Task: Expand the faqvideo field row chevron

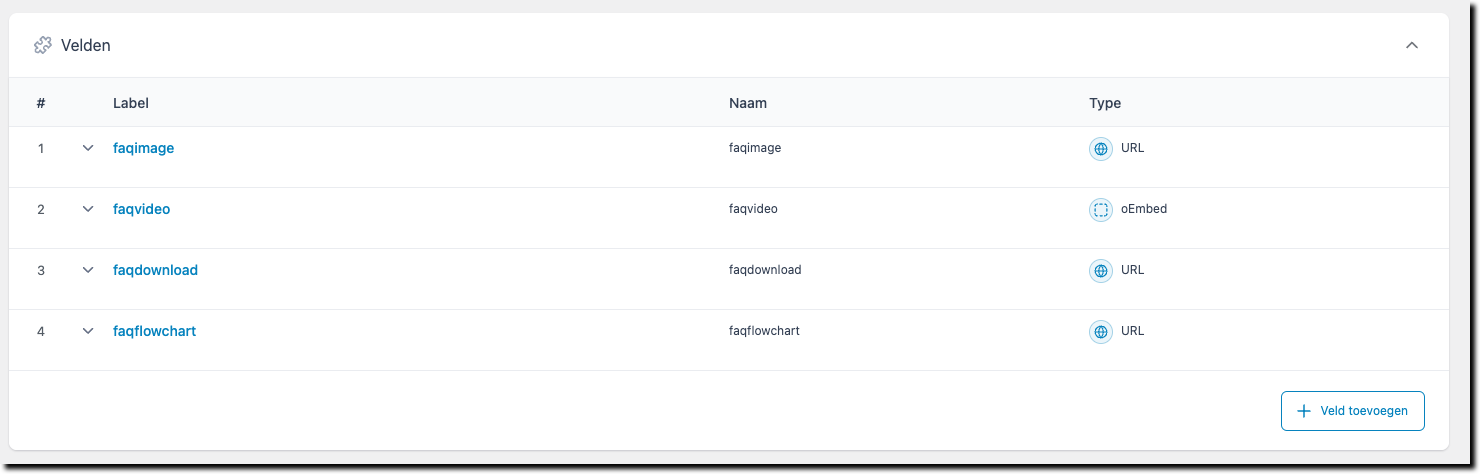Action: click(x=88, y=209)
